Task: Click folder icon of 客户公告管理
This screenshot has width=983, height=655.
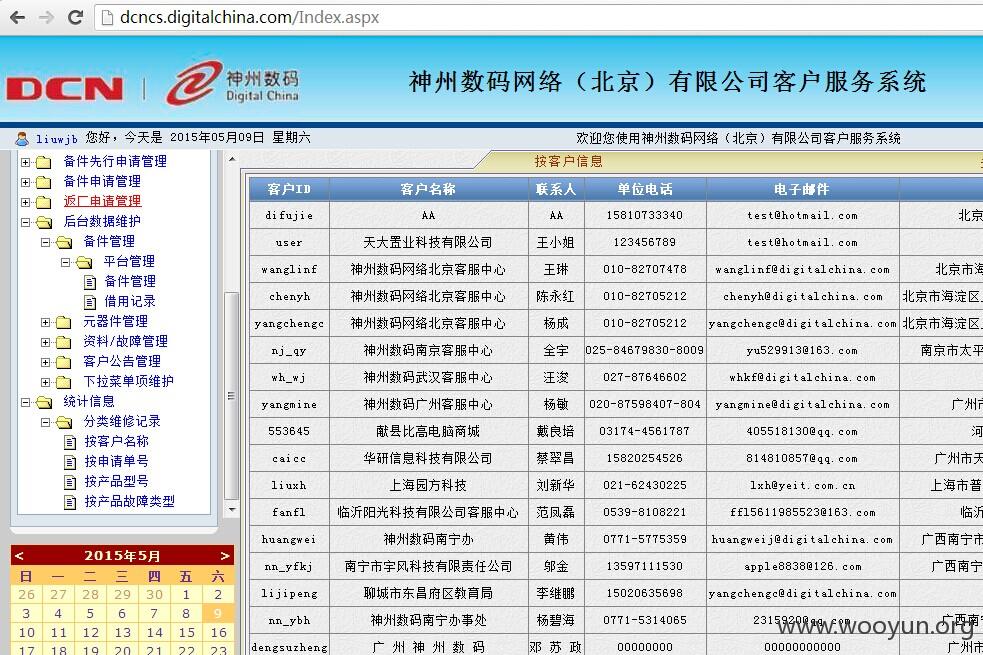Action: (x=63, y=362)
